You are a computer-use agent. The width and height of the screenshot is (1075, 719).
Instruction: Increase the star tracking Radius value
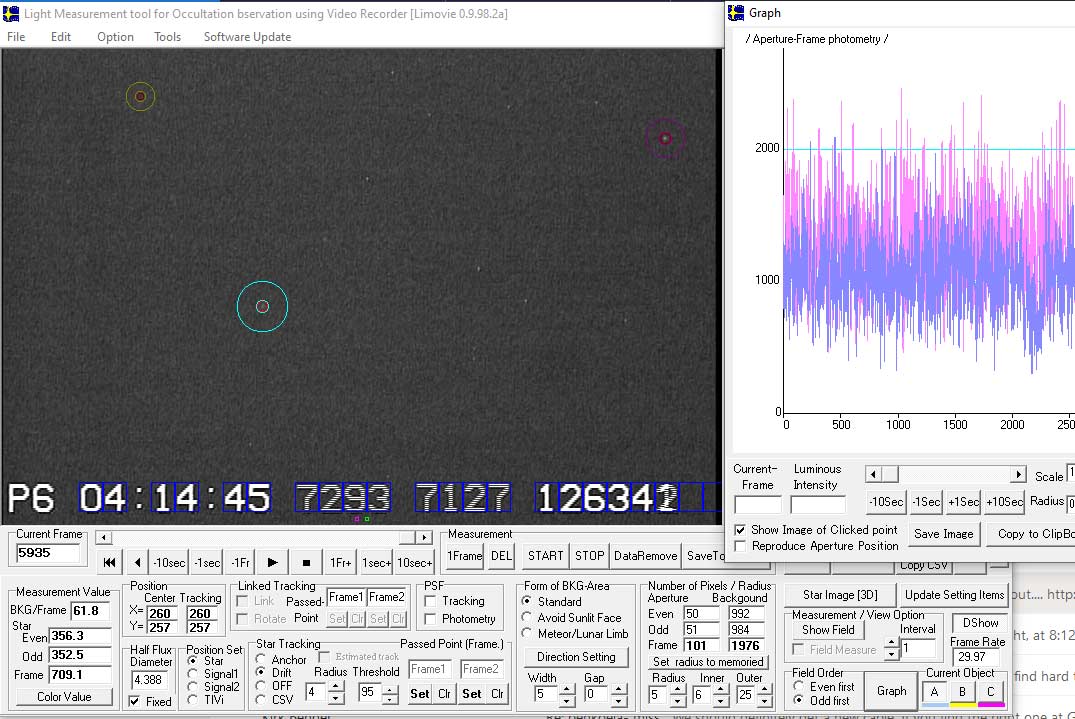click(x=336, y=688)
